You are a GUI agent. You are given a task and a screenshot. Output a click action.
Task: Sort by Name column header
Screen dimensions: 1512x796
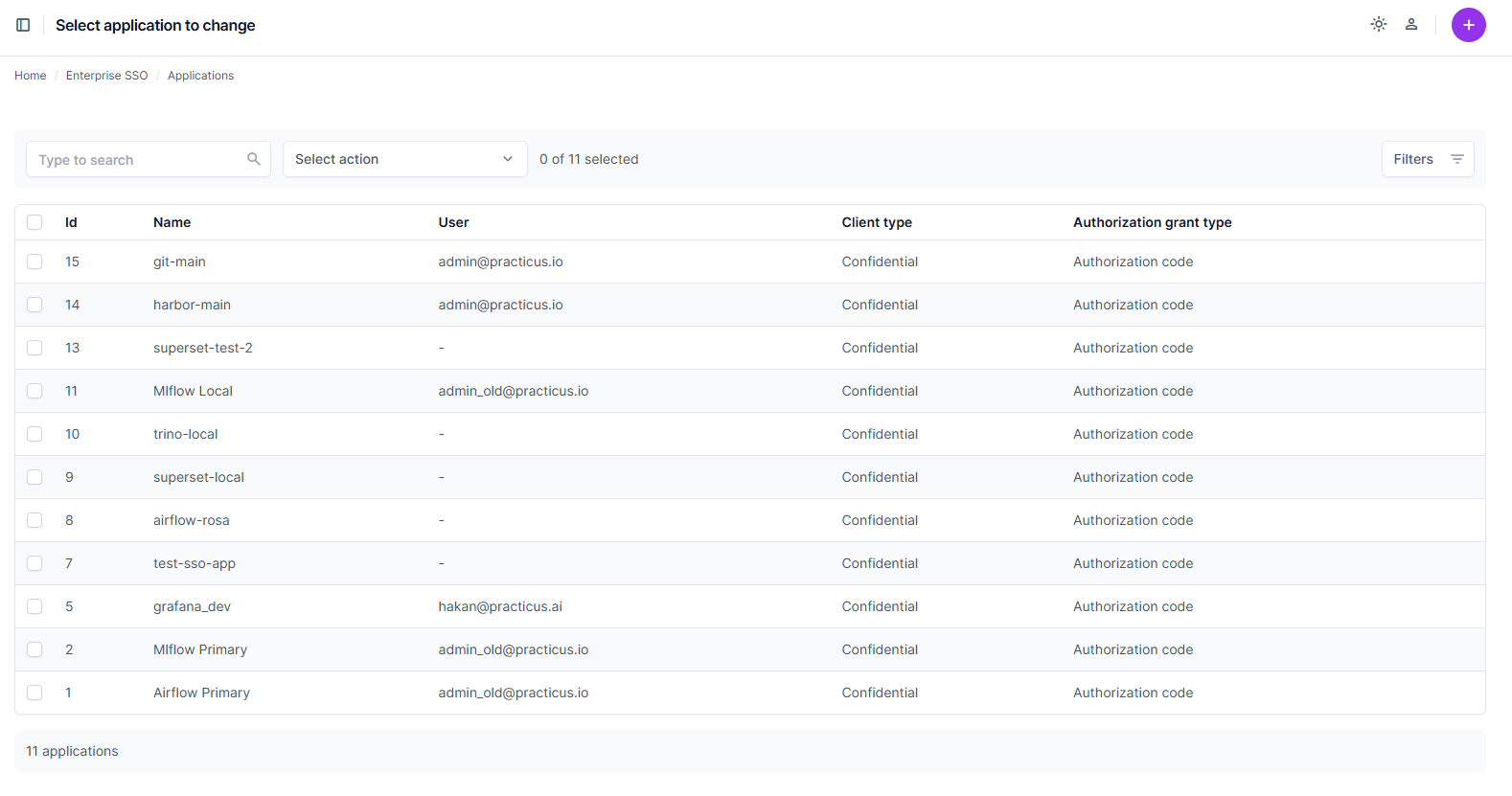click(172, 222)
